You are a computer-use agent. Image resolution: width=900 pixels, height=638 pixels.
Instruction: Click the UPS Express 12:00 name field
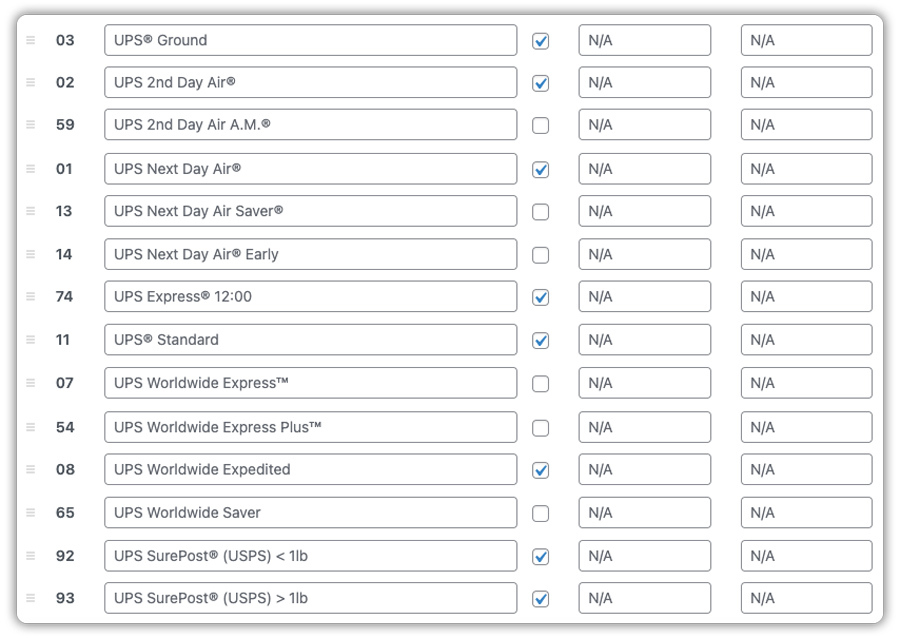coord(311,297)
